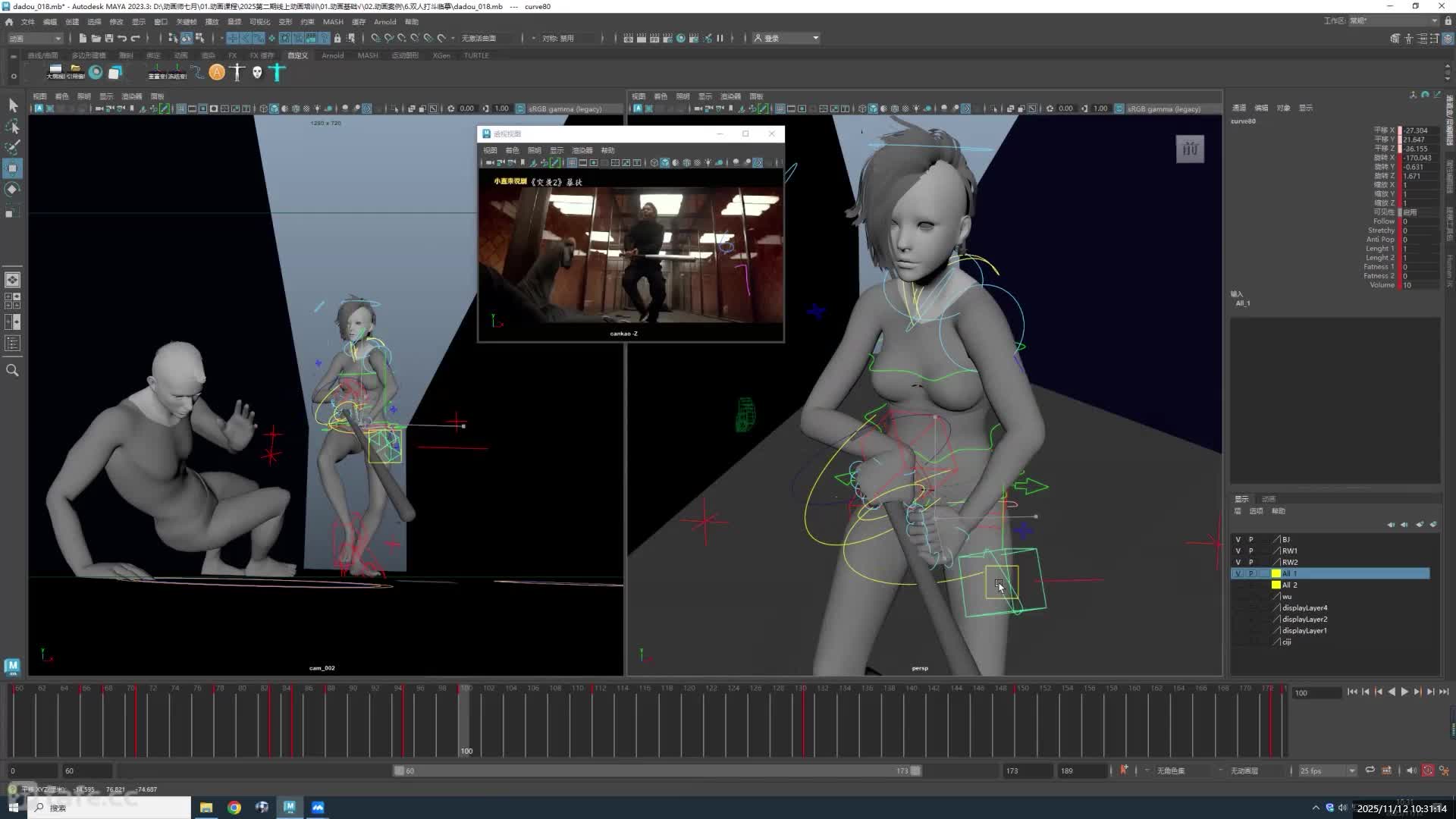1456x819 pixels.
Task: Click play backwards button
Action: [1392, 692]
